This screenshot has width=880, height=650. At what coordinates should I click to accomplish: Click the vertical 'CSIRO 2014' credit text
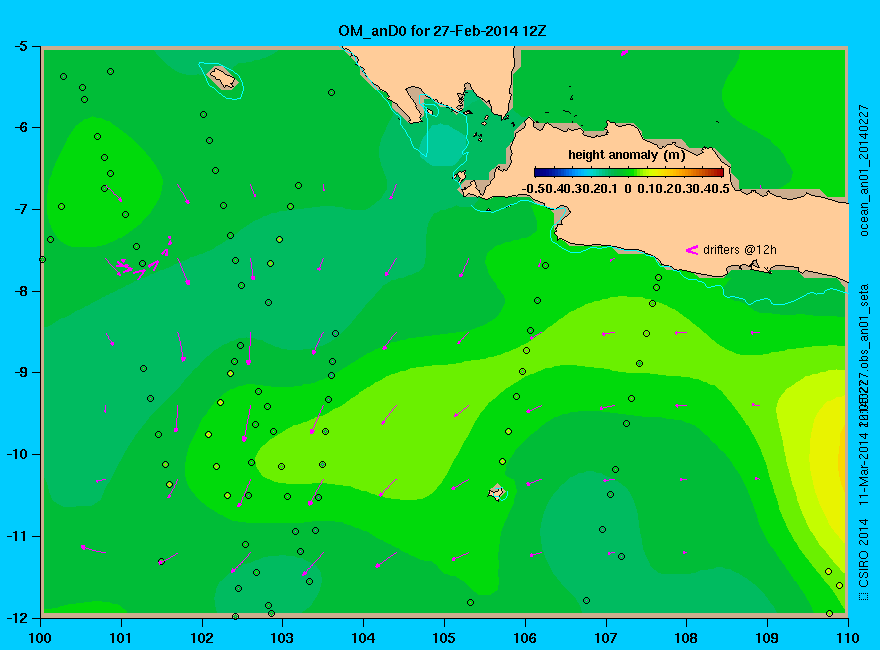(864, 553)
